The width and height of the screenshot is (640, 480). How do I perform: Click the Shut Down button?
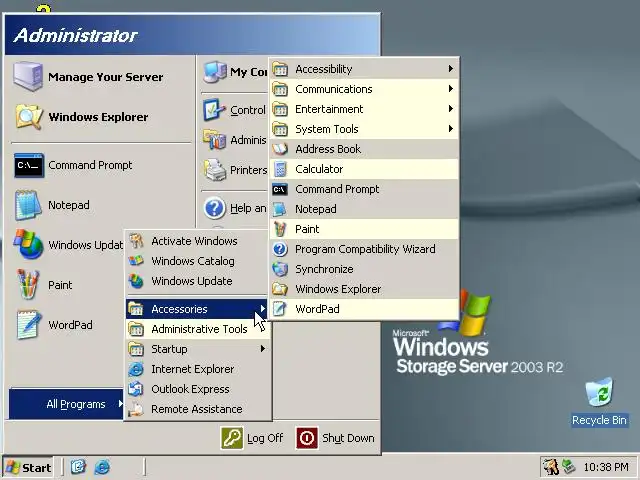coord(336,438)
